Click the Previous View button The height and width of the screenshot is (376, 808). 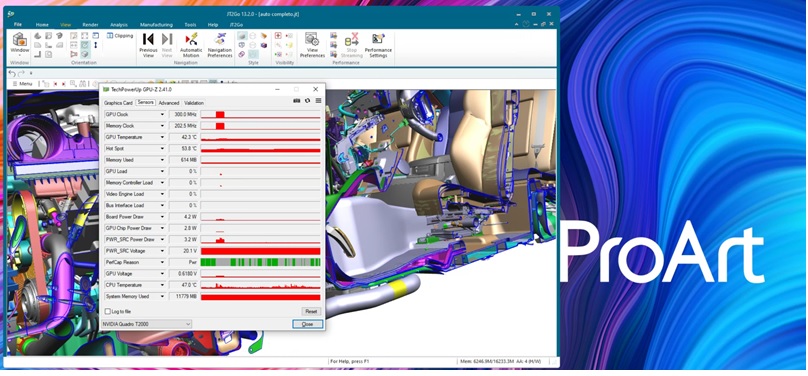tap(148, 45)
